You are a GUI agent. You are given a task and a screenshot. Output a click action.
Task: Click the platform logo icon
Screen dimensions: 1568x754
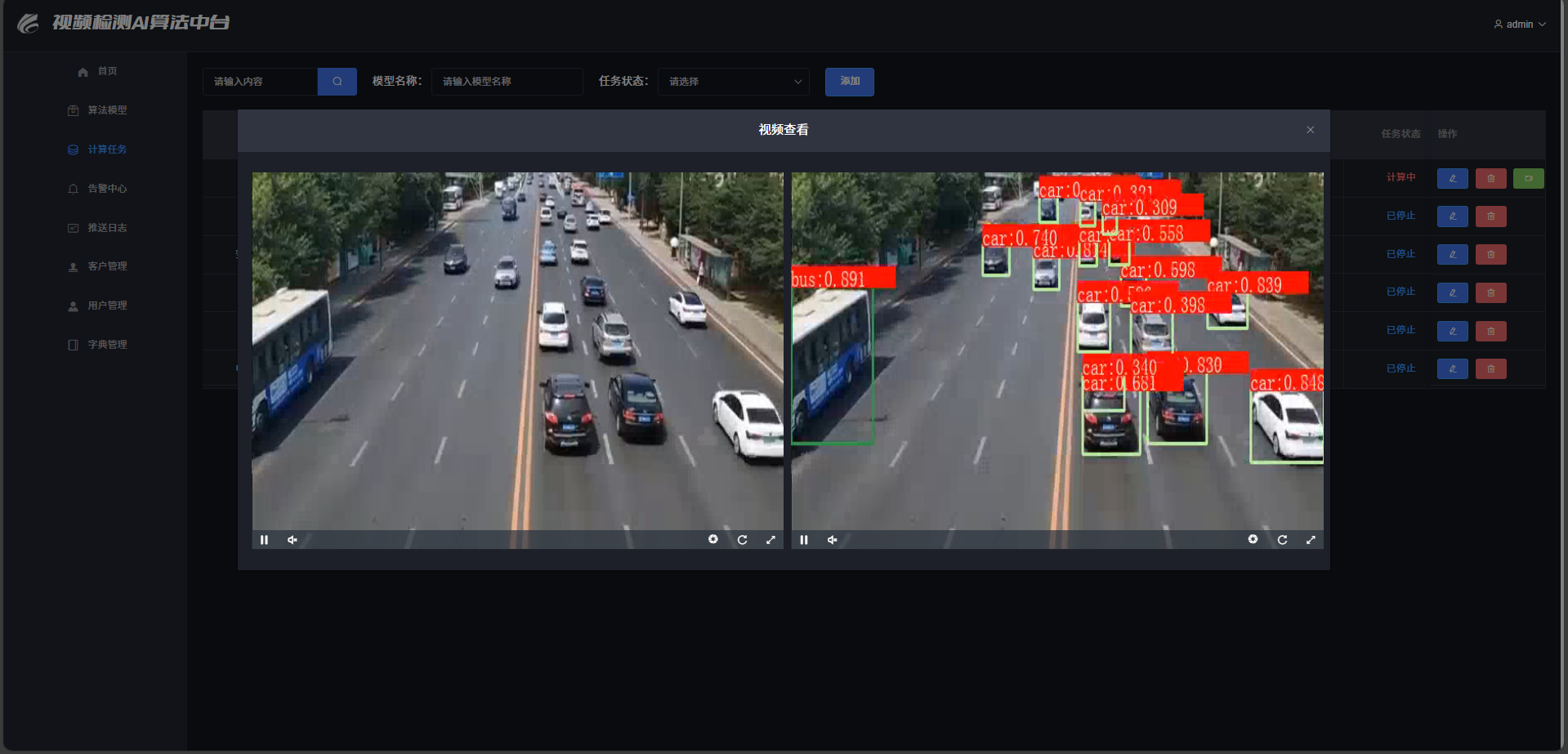coord(29,23)
